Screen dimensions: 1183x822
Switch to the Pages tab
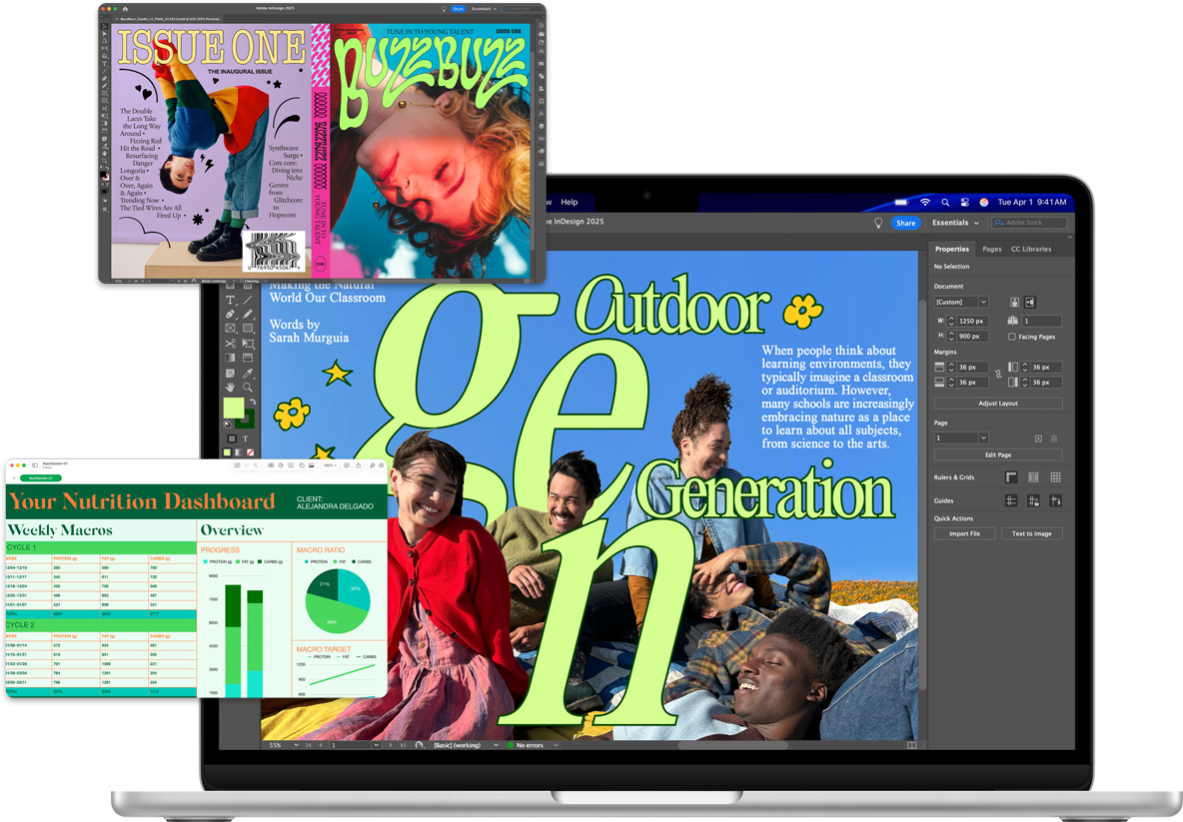(992, 249)
